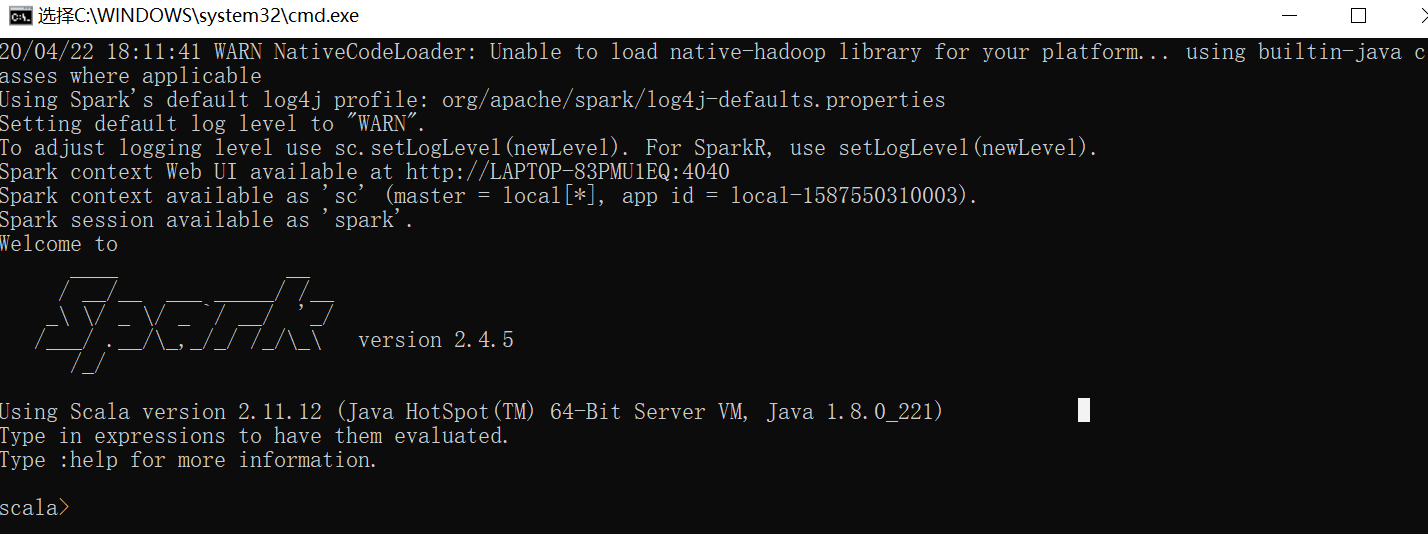This screenshot has width=1428, height=534.
Task: Minimize the command prompt window
Action: (1289, 16)
